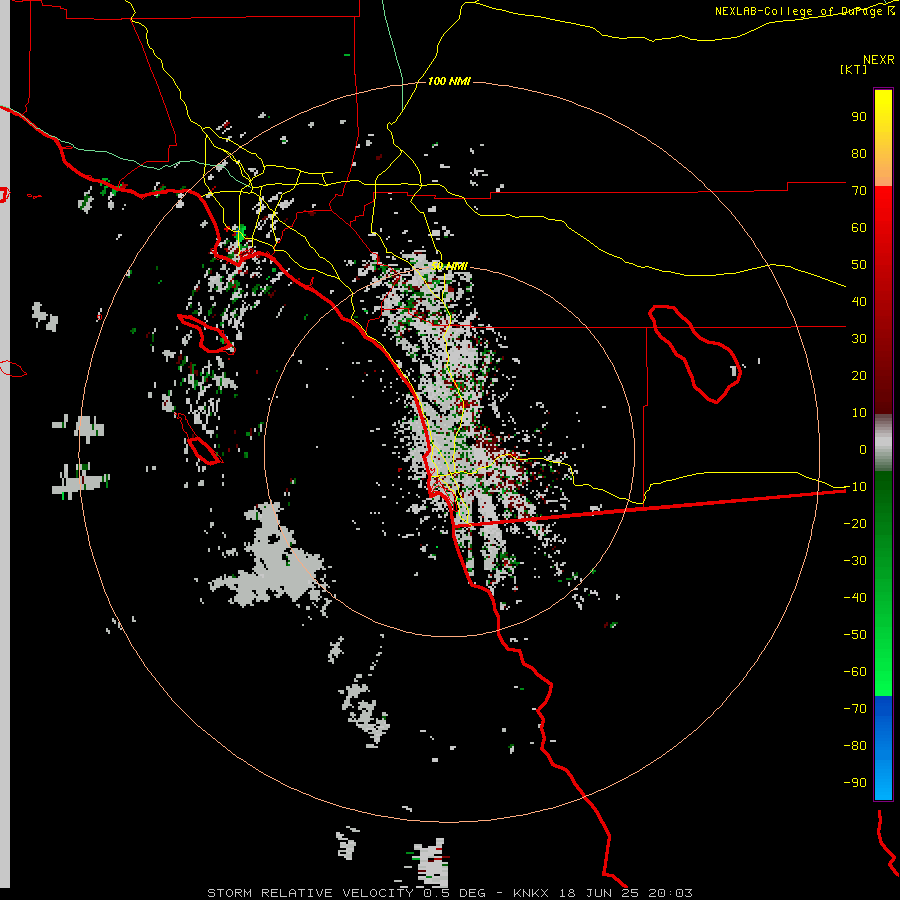Click the -30 value on the velocity scale
Viewport: 900px width, 900px height.
tap(855, 561)
